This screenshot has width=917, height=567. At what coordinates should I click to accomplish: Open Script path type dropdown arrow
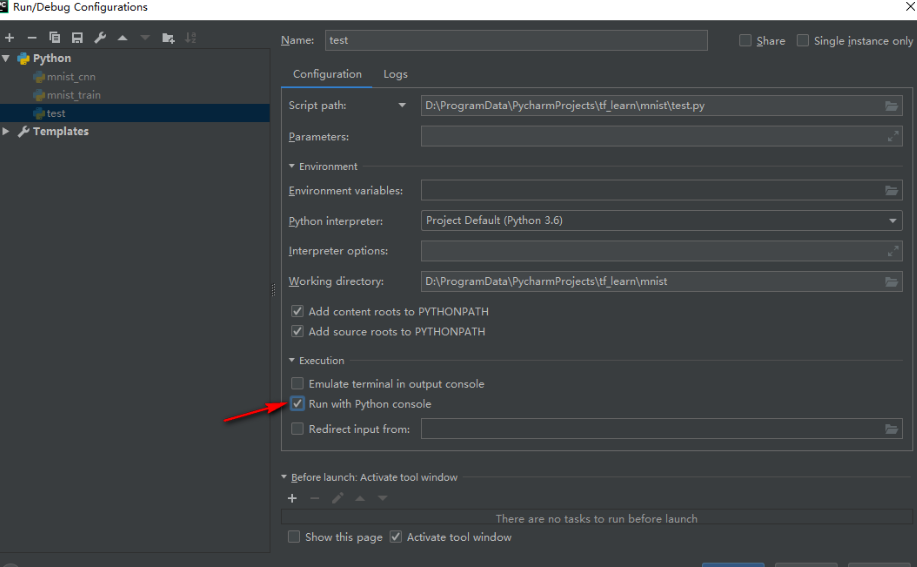point(402,106)
